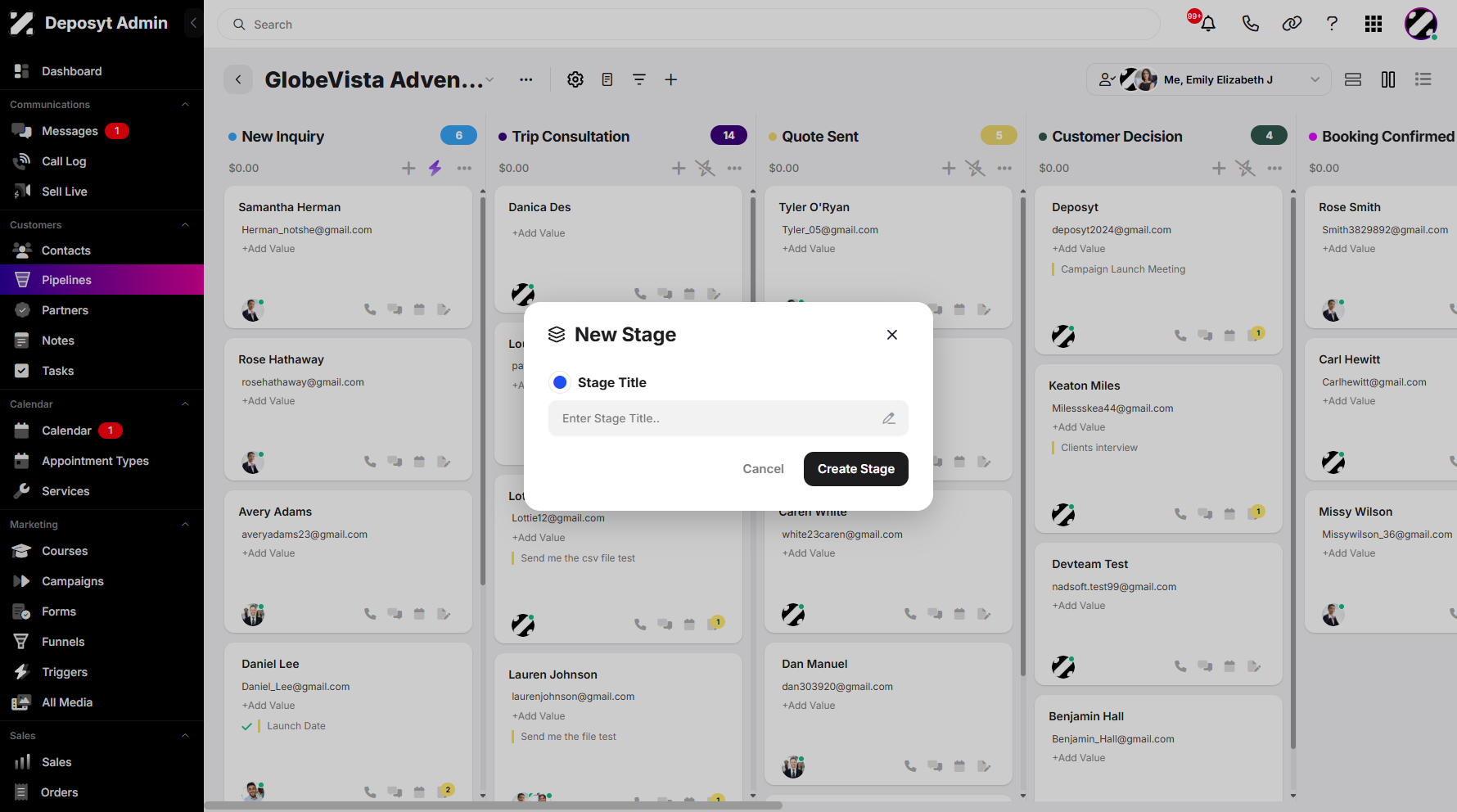1457x812 pixels.
Task: Click the Enter Stage Title input field
Action: [x=728, y=418]
